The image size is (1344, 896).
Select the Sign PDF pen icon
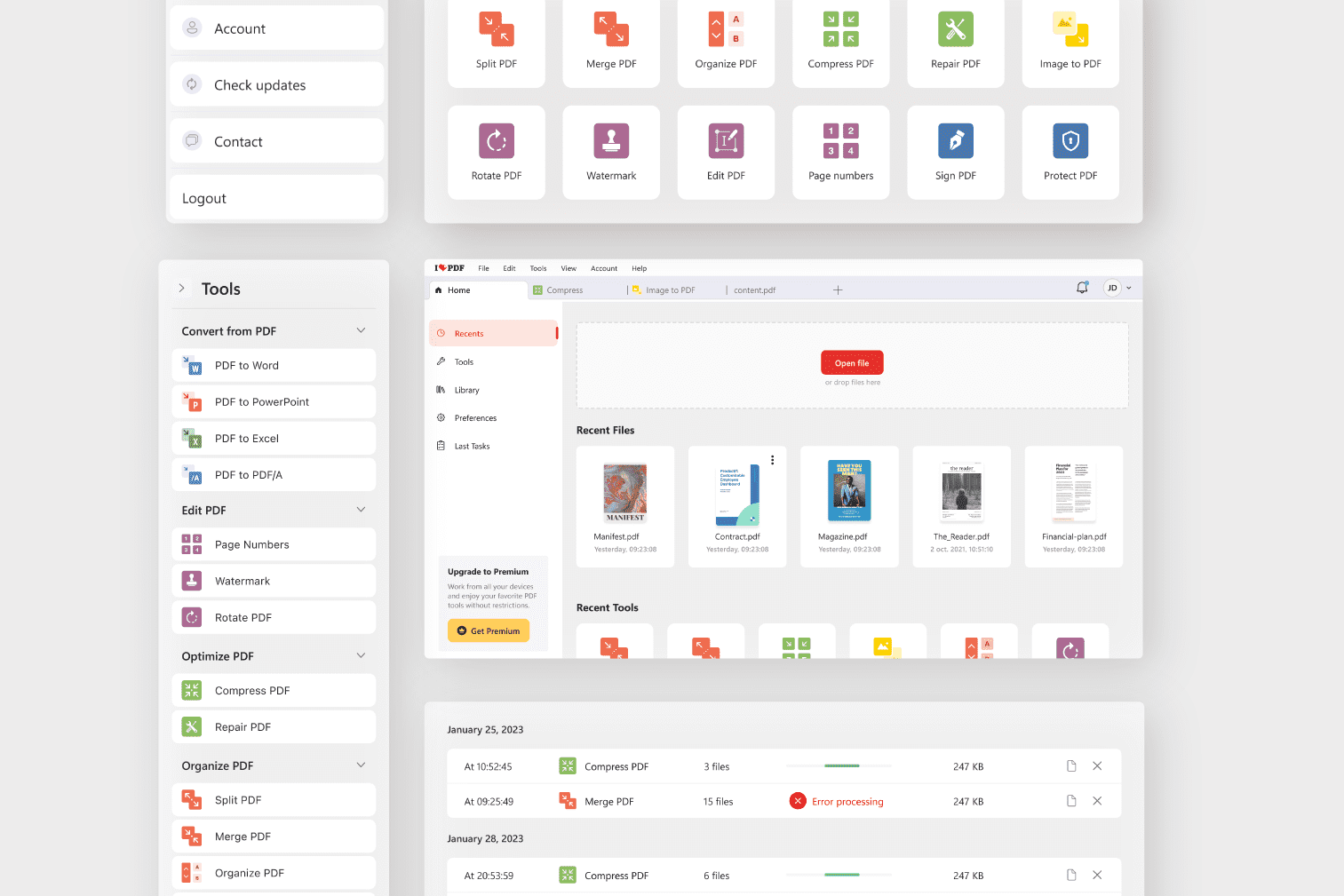(955, 140)
